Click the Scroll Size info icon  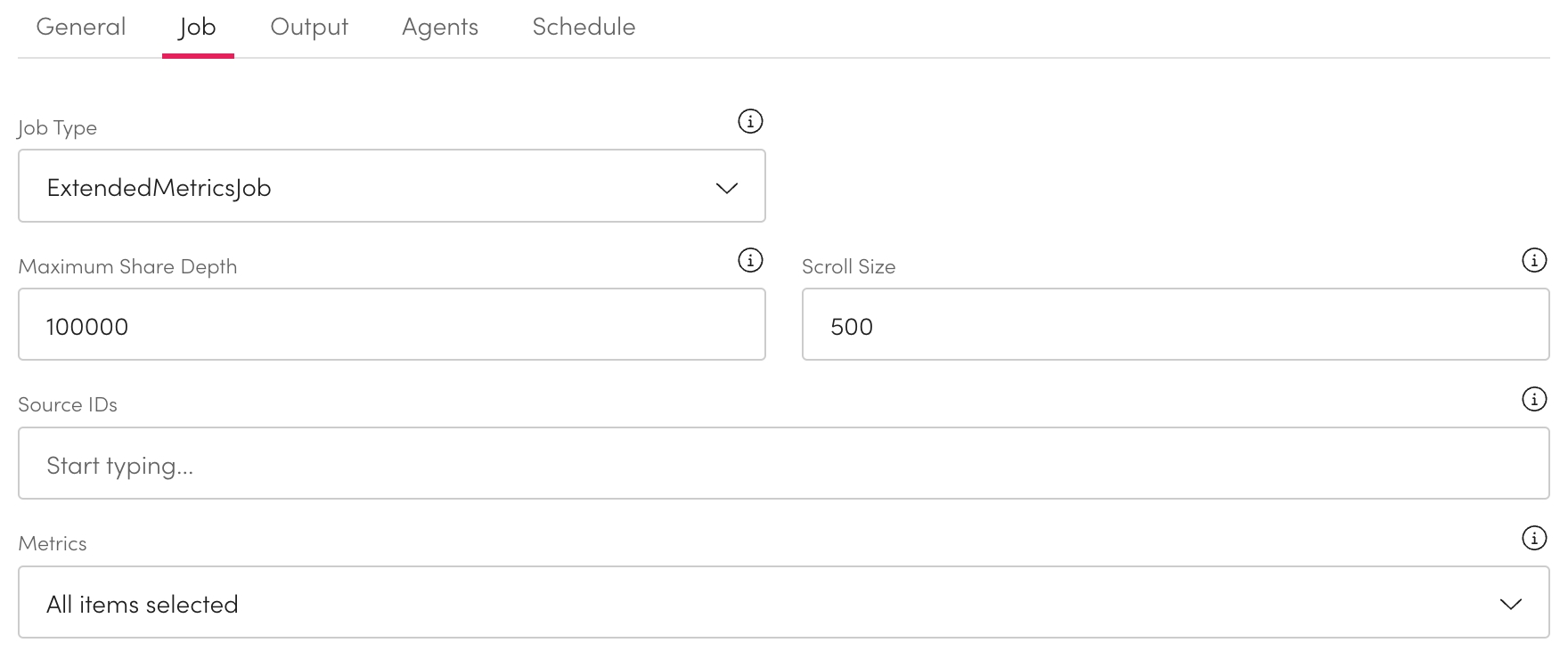(x=1533, y=260)
